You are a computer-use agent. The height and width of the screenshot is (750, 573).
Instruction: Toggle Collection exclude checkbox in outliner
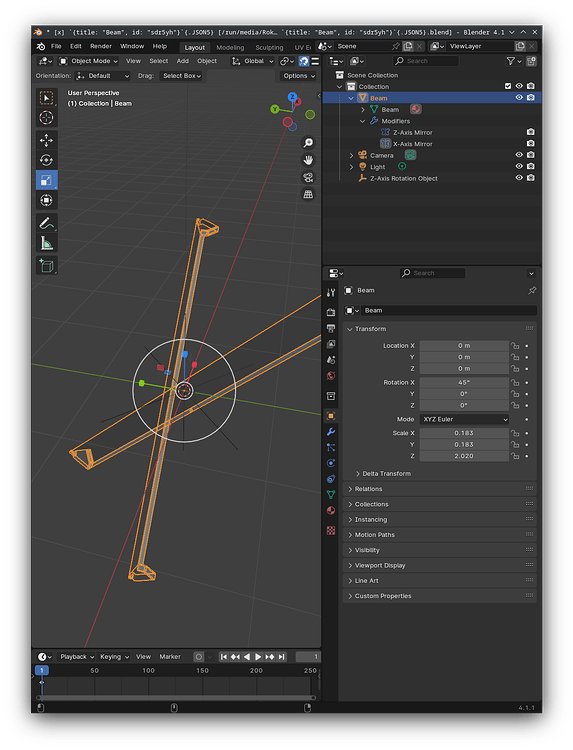[508, 86]
